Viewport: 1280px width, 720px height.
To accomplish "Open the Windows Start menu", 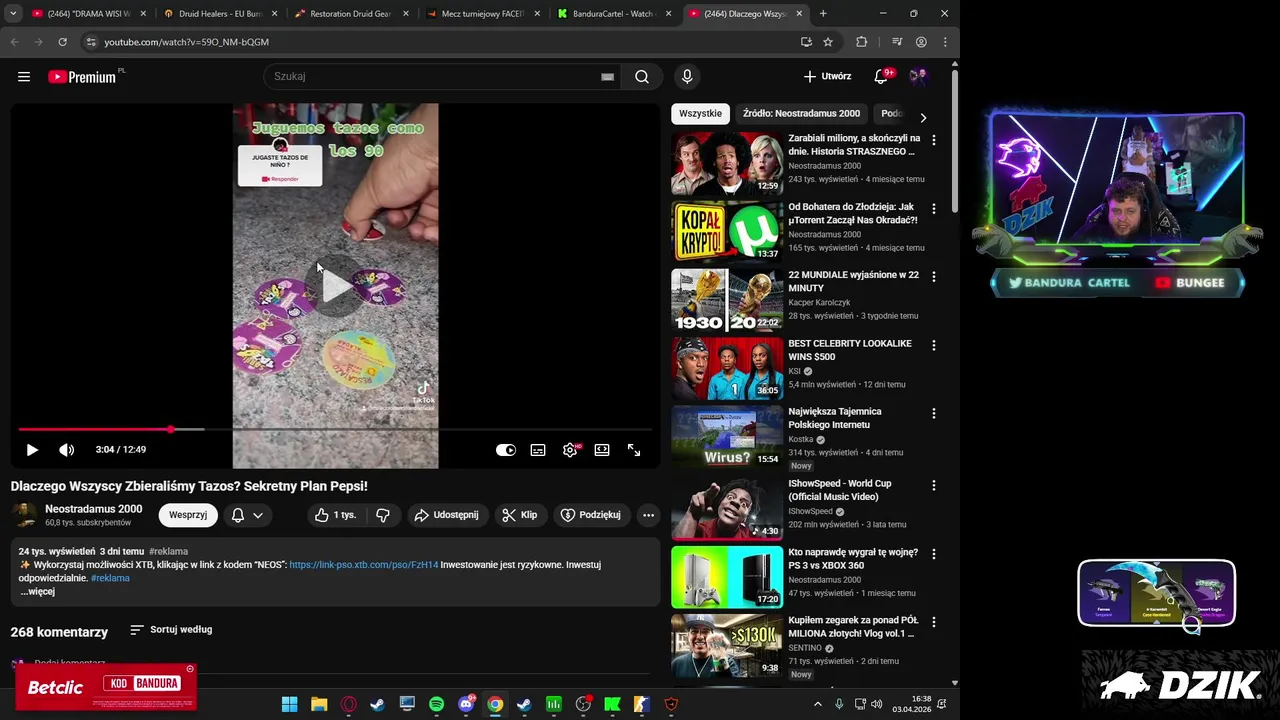I will pyautogui.click(x=289, y=705).
